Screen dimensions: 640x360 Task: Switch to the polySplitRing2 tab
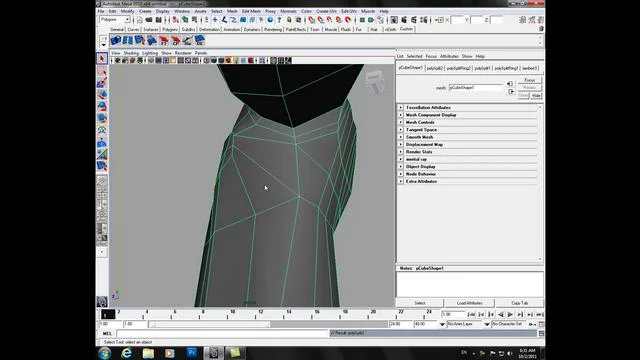(x=458, y=68)
